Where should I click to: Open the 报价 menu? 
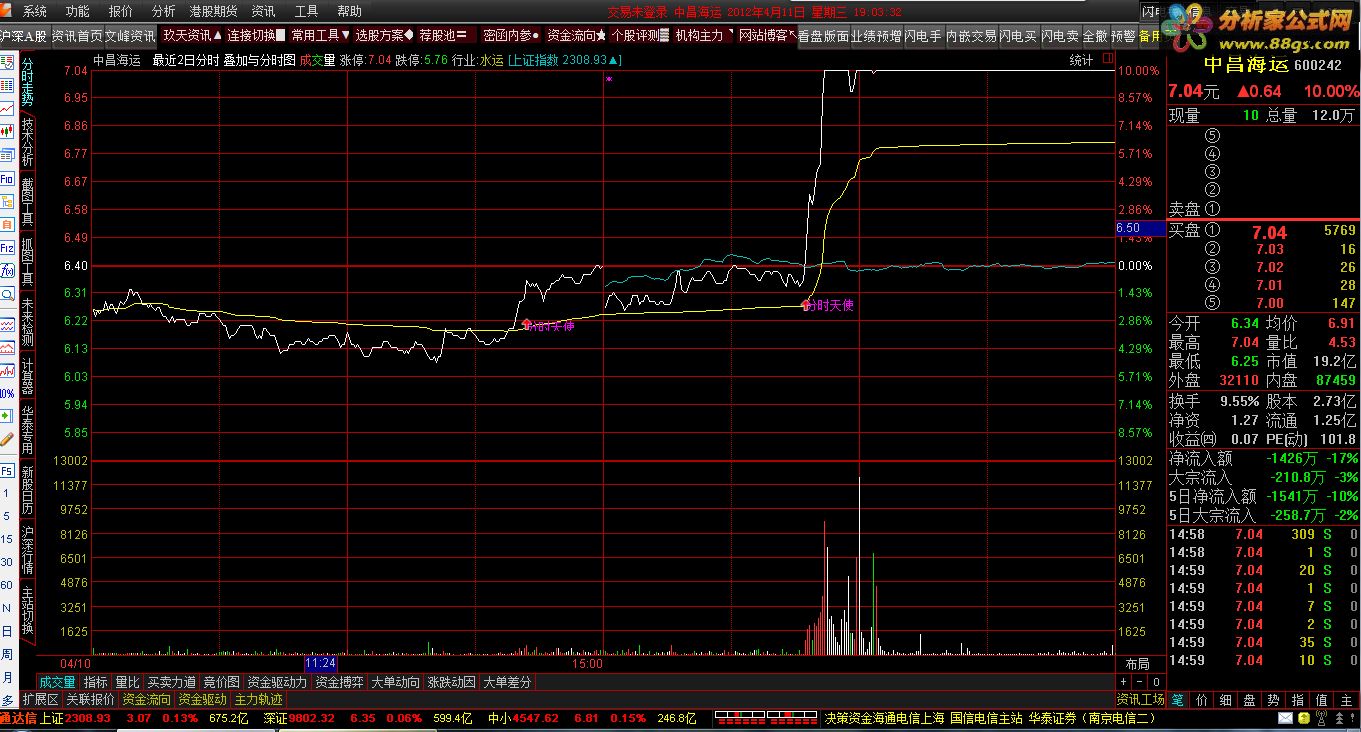tap(120, 11)
